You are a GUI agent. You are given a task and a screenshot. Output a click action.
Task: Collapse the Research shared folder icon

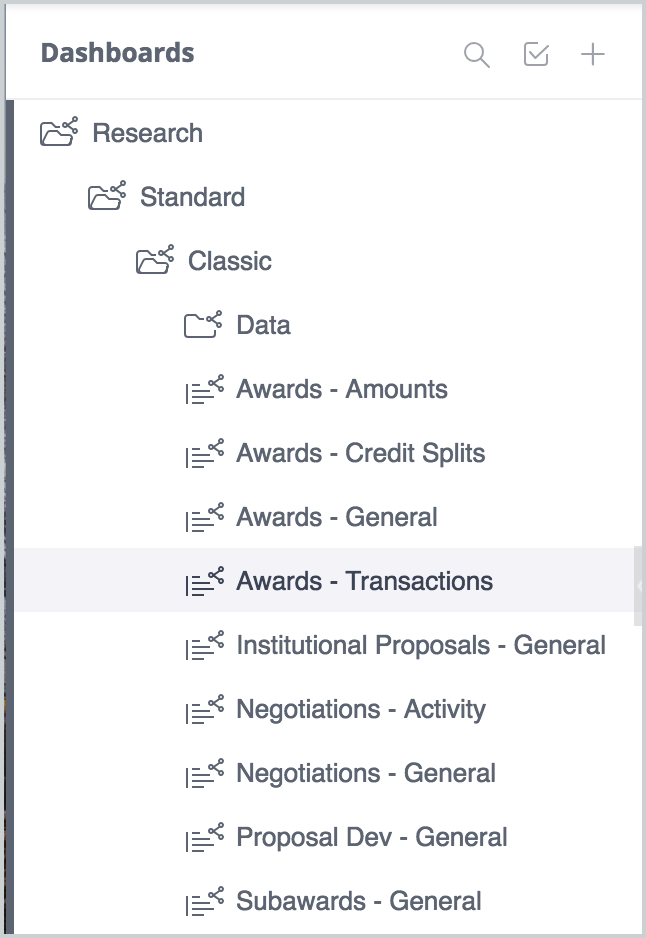pyautogui.click(x=59, y=132)
